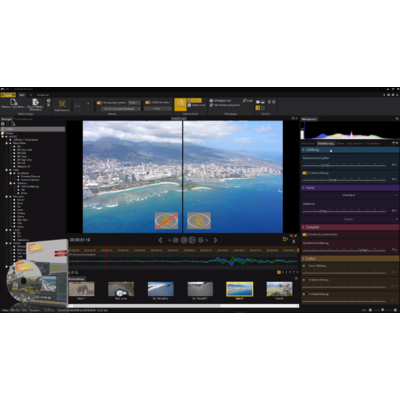Collapse the blue Glättung section header
This screenshot has width=400, height=400.
point(350,150)
